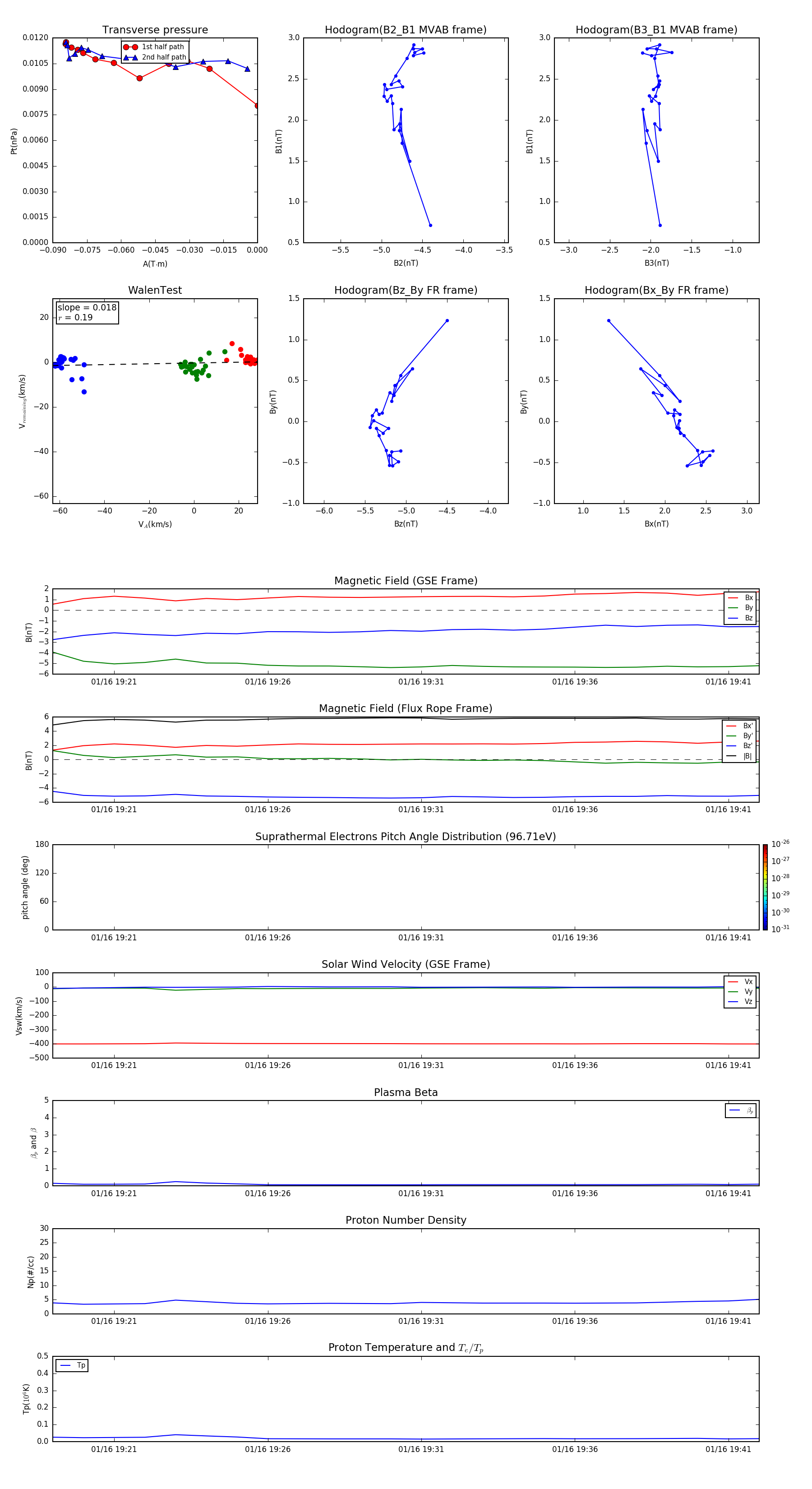
Task: Click the '2nd half path' legend entry
Action: 155,57
